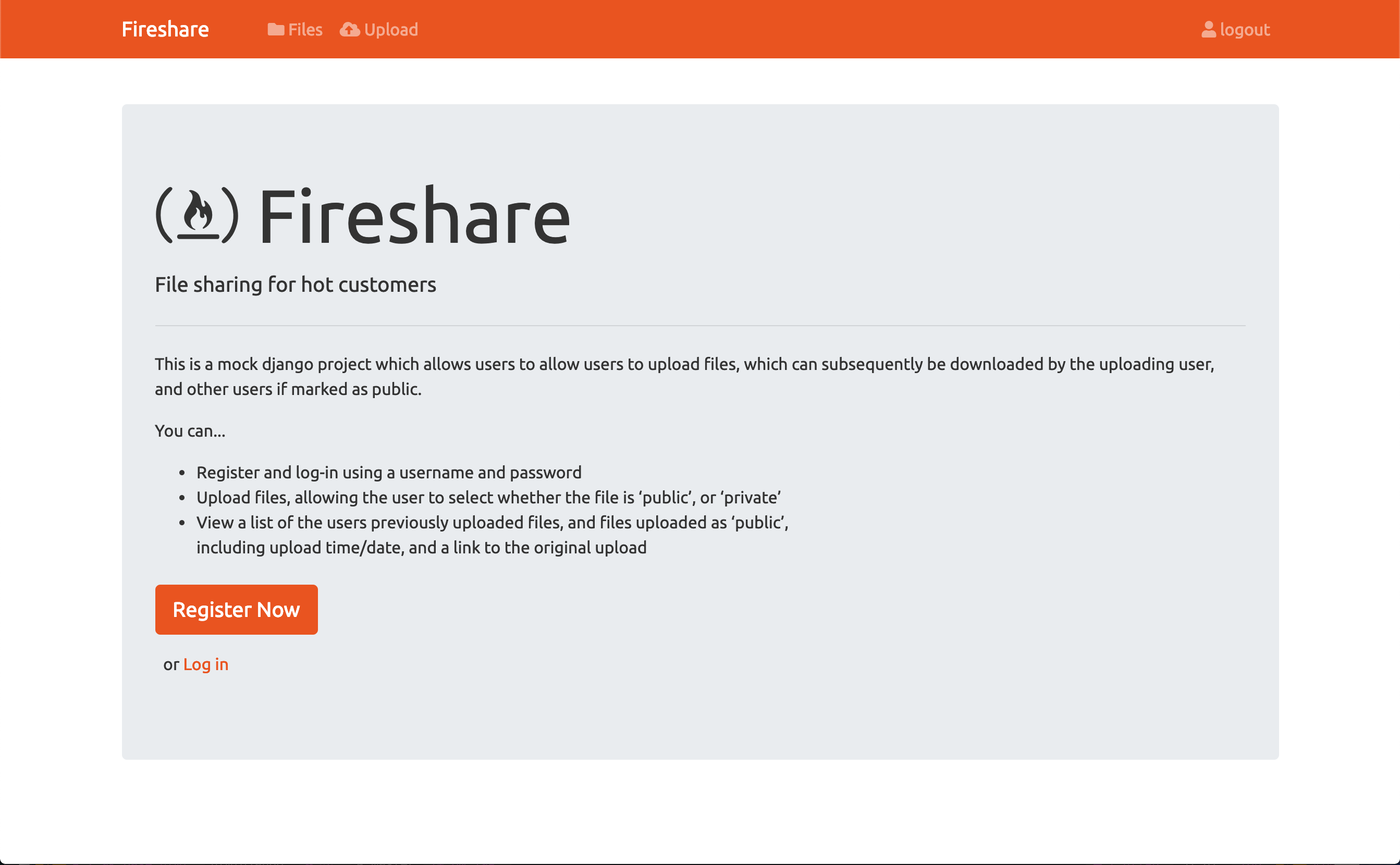Viewport: 1400px width, 865px height.
Task: Click the 'You can...' text line
Action: point(190,431)
